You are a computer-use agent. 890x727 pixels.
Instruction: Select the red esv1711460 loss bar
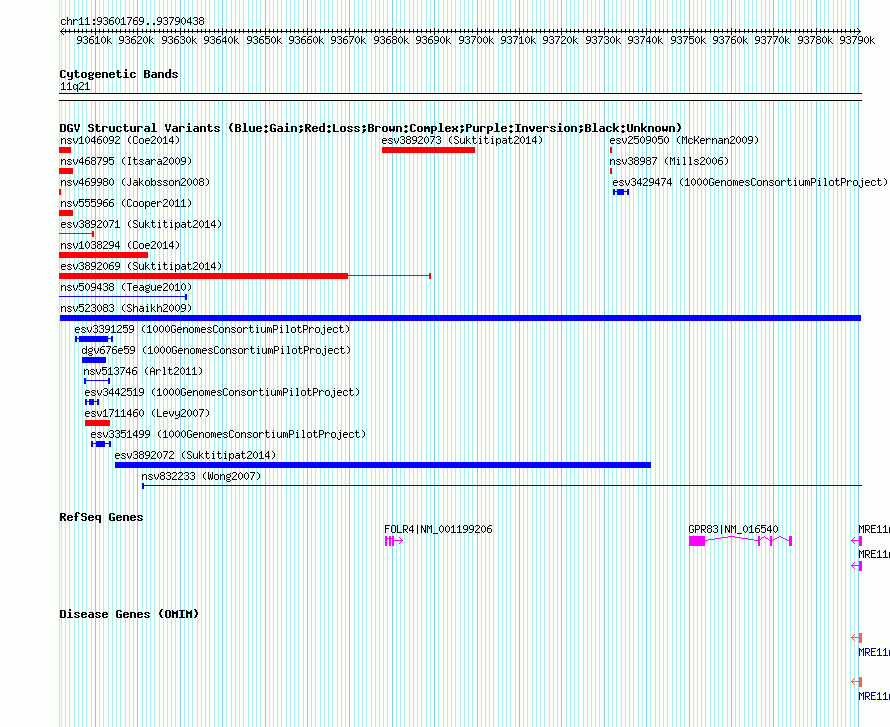coord(97,423)
